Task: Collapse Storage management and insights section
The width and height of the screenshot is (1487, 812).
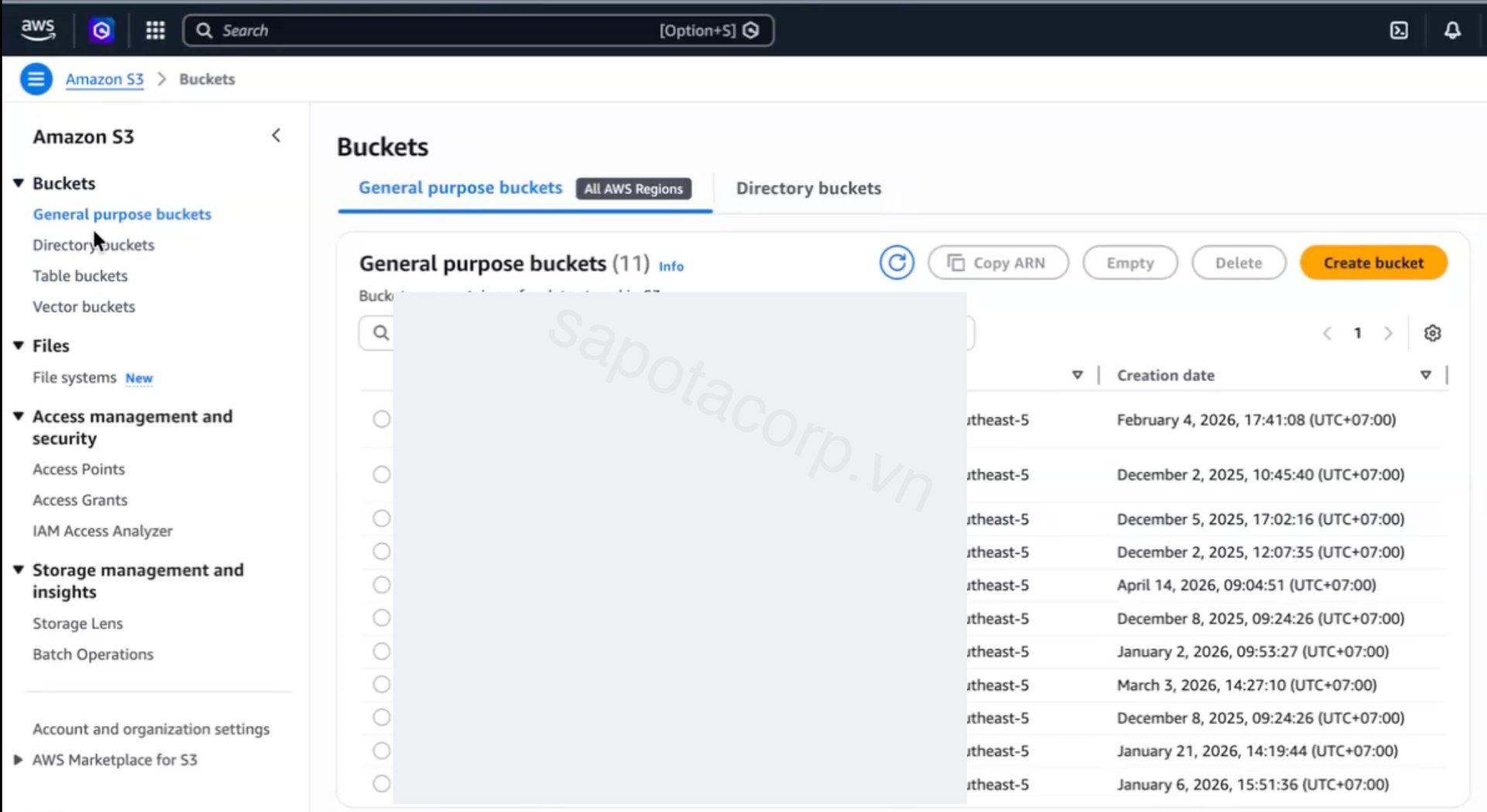Action: coord(19,570)
